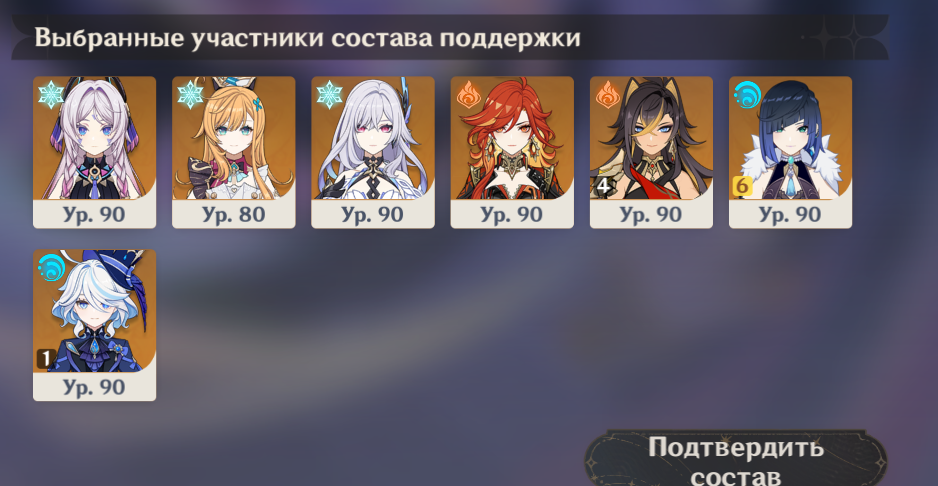Click the Cryo icon on the silver-haired red-eyed character
The width and height of the screenshot is (938, 486).
(x=330, y=95)
